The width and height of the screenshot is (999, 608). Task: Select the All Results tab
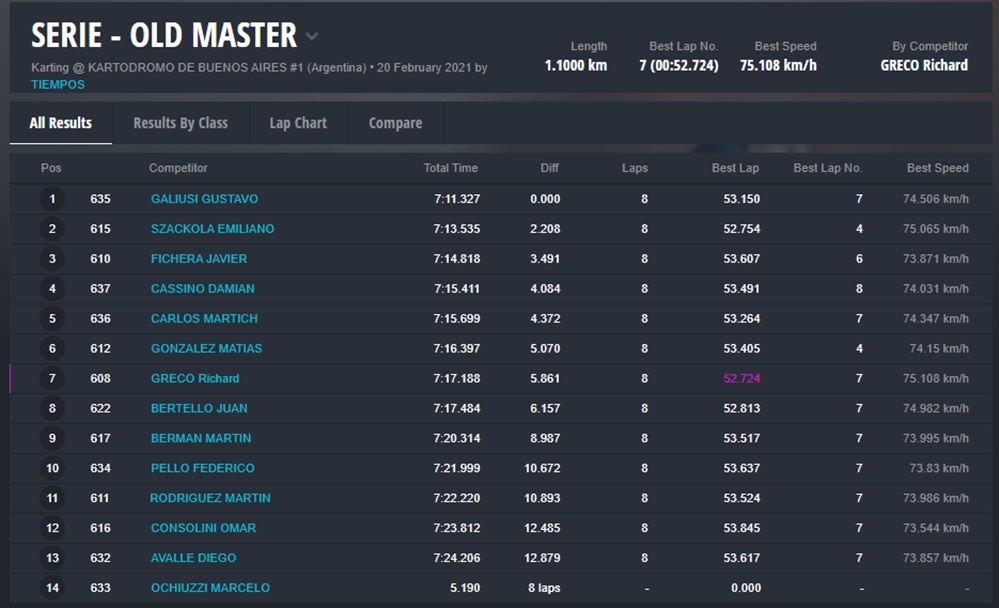click(61, 123)
